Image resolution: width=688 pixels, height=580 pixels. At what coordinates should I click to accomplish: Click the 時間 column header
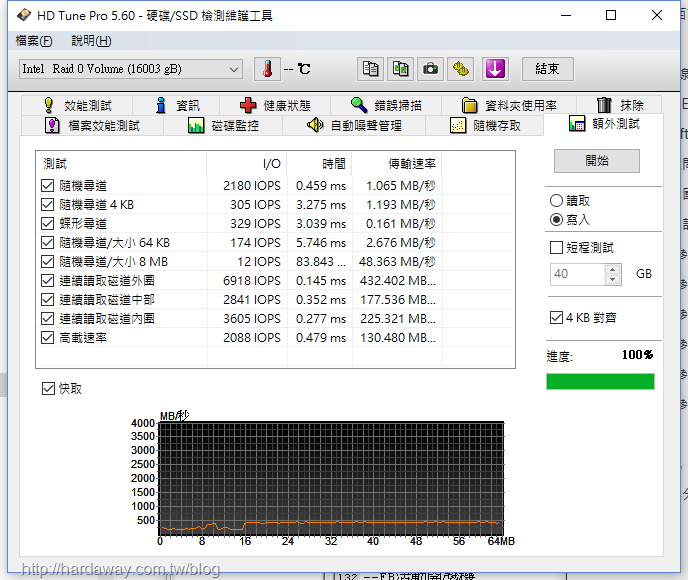click(x=320, y=164)
